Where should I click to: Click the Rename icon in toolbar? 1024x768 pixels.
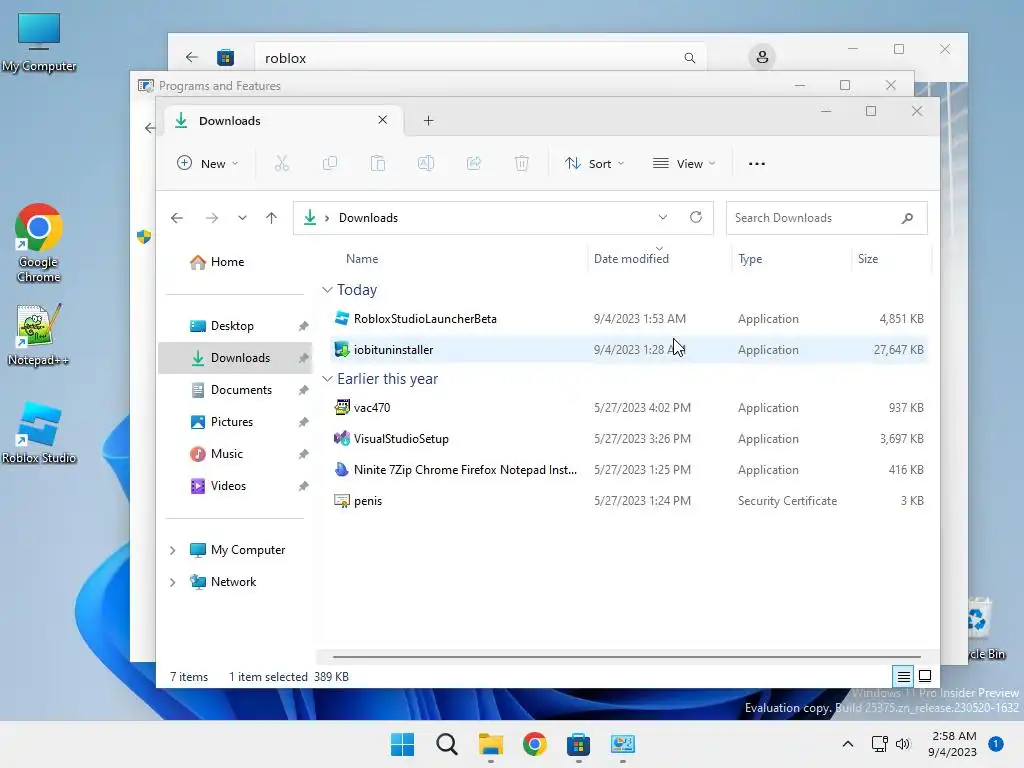click(426, 163)
